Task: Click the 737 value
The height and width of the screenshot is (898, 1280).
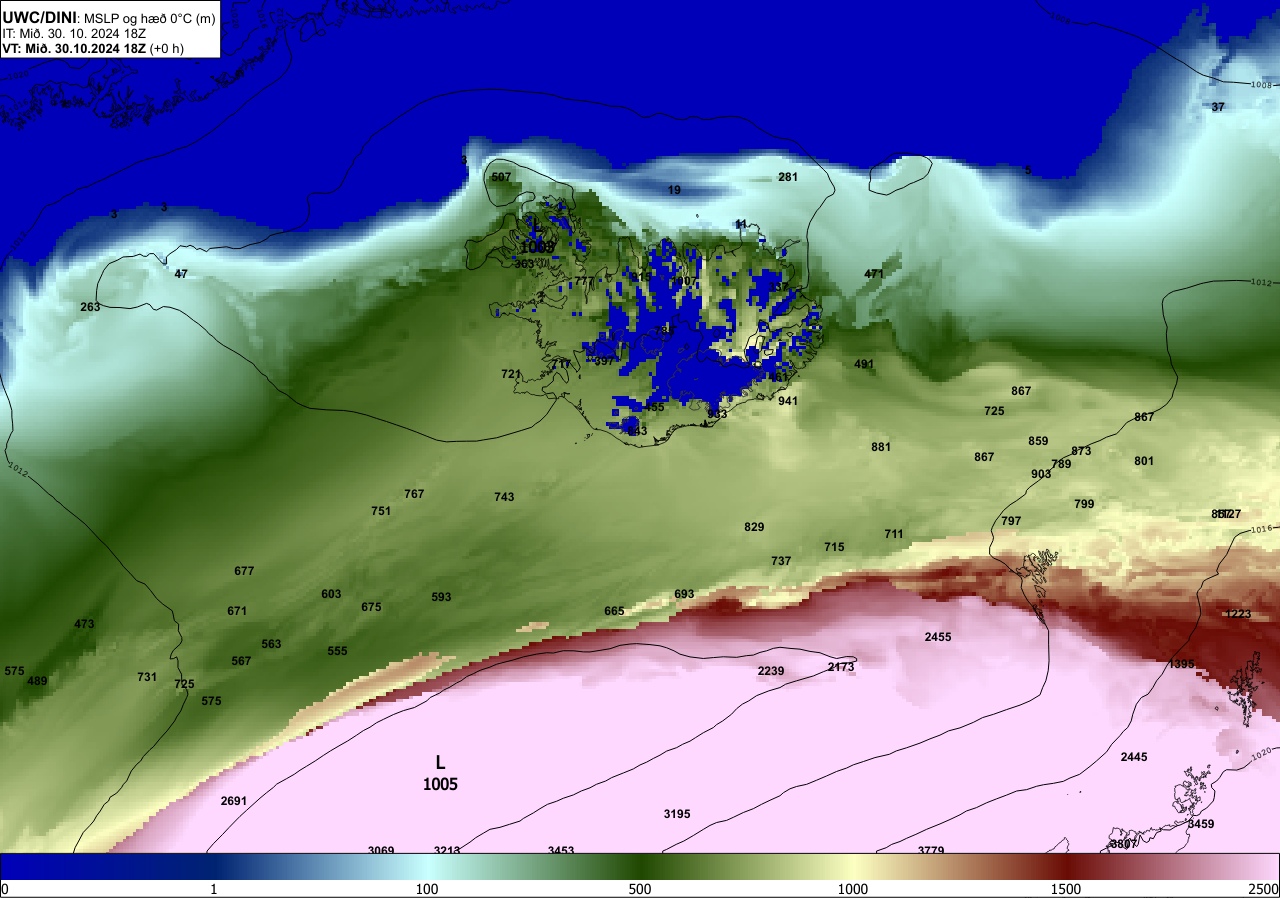Action: 781,561
